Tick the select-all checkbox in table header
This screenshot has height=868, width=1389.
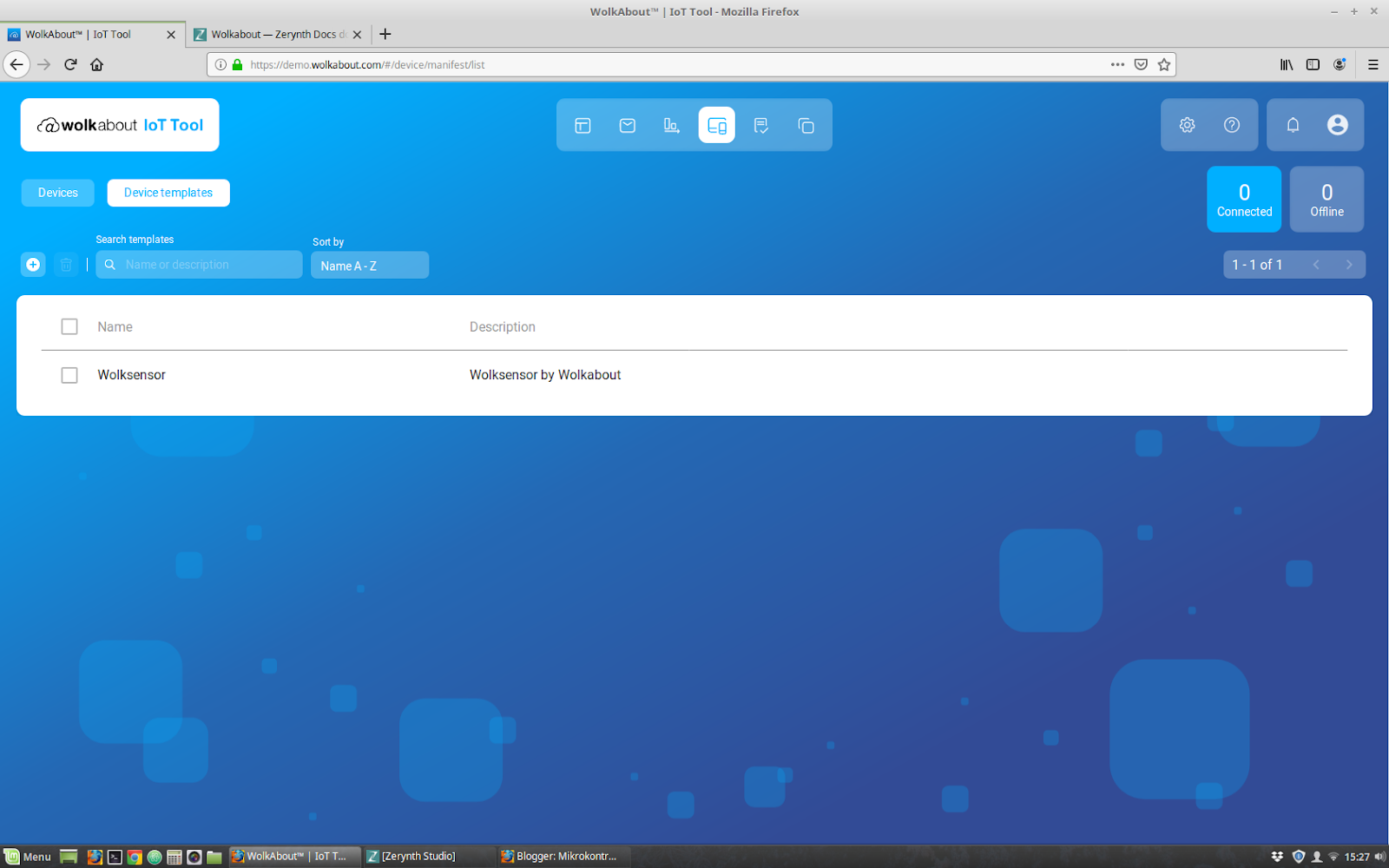tap(69, 326)
